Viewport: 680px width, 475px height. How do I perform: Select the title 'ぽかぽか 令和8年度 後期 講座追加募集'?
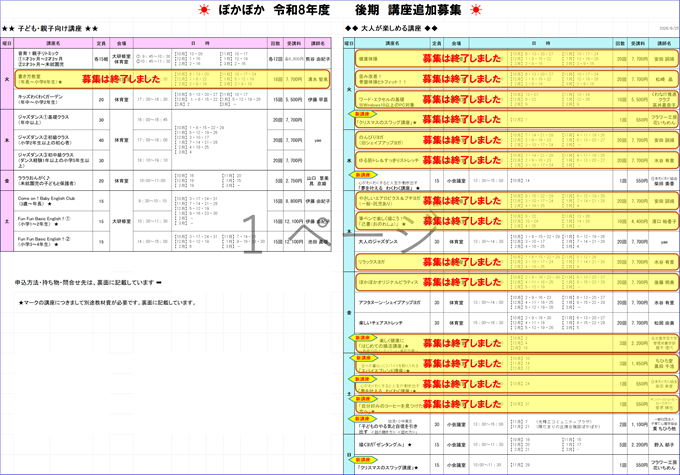click(339, 10)
